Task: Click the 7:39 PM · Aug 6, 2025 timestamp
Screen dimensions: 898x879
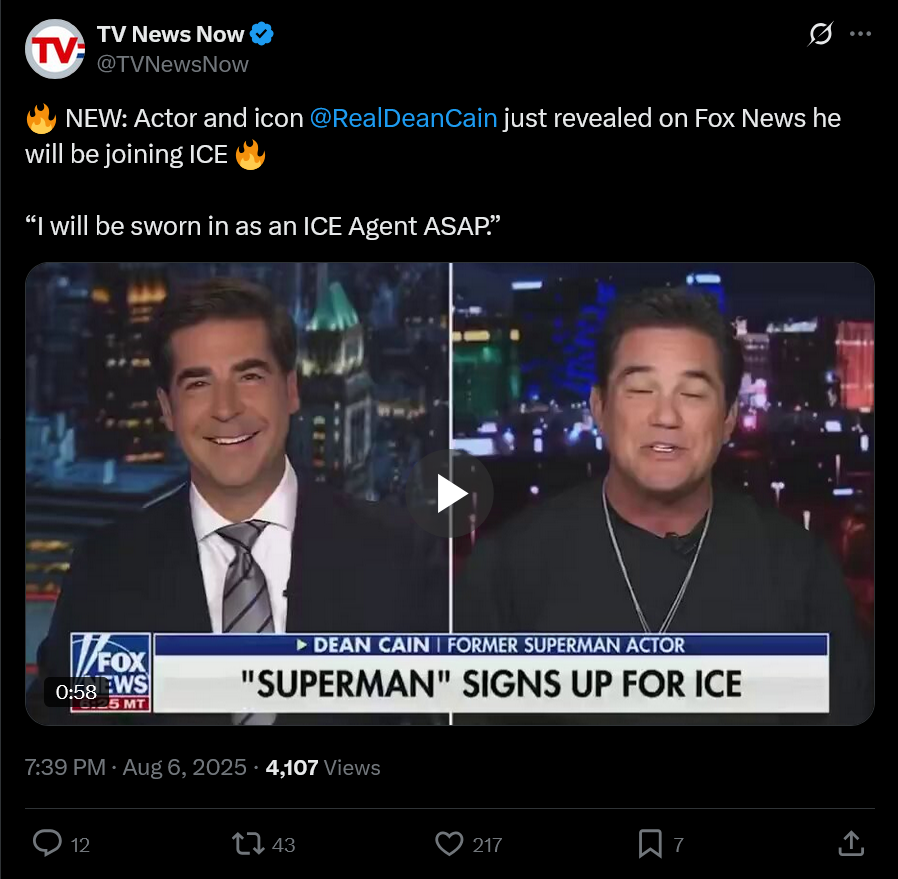Action: pyautogui.click(x=136, y=767)
